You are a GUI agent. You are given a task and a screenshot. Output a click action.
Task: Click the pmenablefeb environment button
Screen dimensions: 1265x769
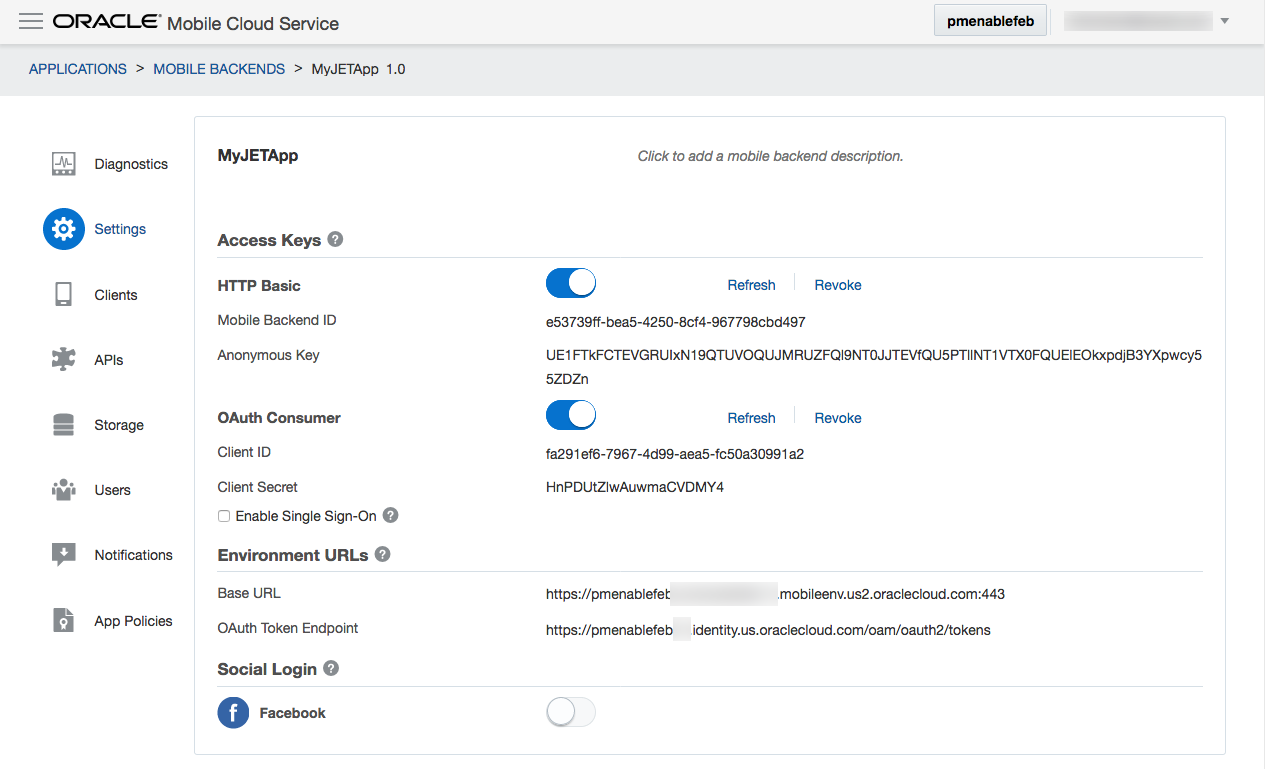[x=990, y=21]
